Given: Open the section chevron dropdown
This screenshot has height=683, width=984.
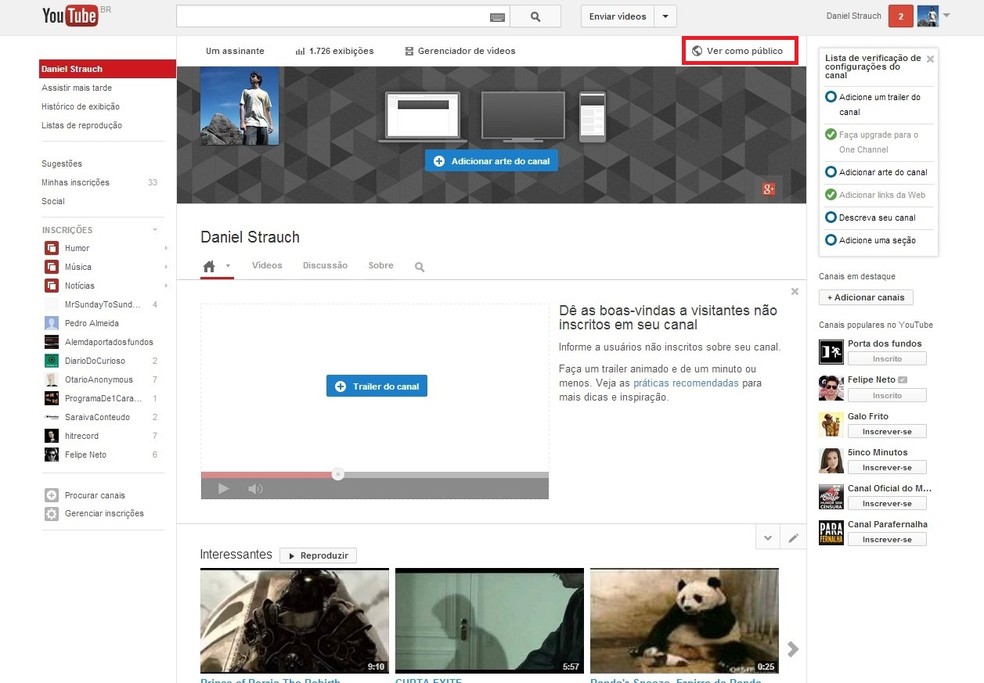Looking at the screenshot, I should pos(767,538).
